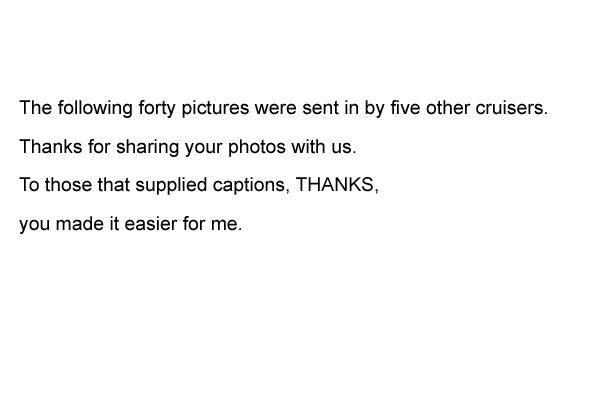
Task: Click the capitalized word "THANKS,"
Action: point(337,185)
